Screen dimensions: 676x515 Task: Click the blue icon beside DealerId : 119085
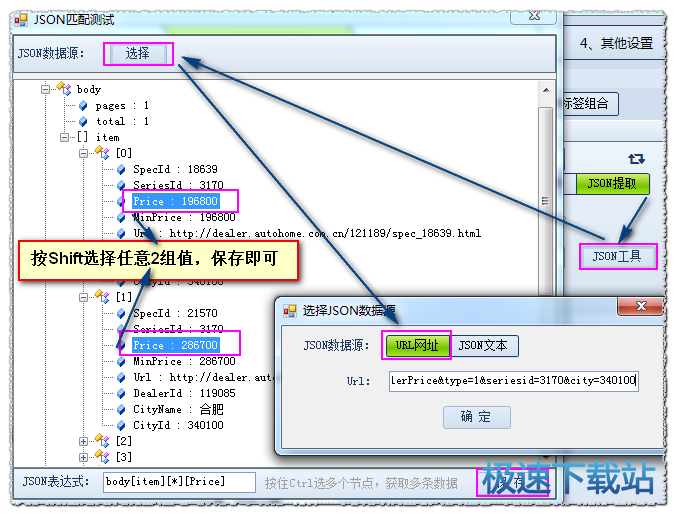coord(121,393)
